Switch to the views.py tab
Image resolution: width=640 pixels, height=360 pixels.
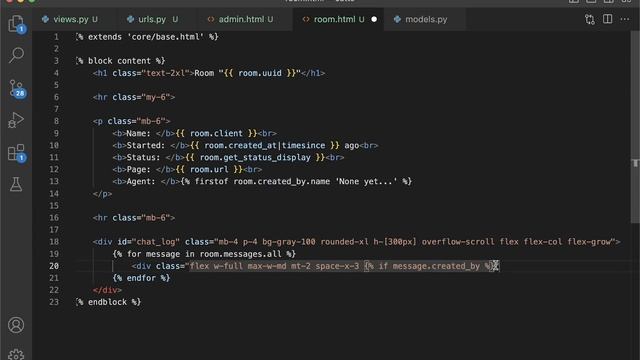point(70,19)
